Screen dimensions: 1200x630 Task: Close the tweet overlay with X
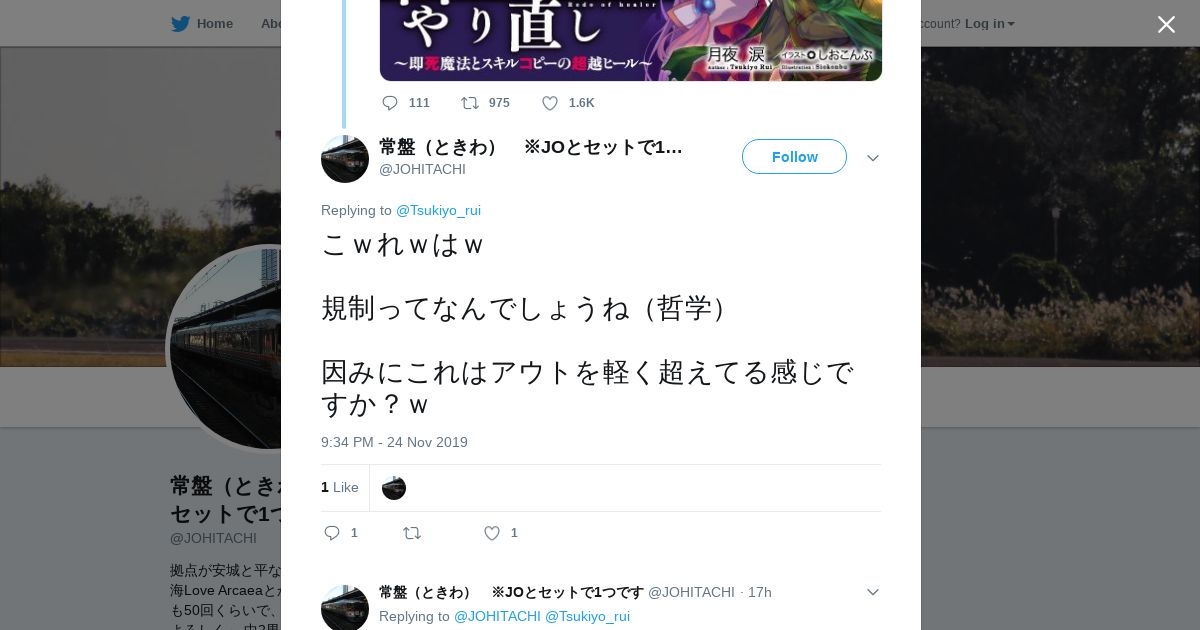coord(1166,24)
